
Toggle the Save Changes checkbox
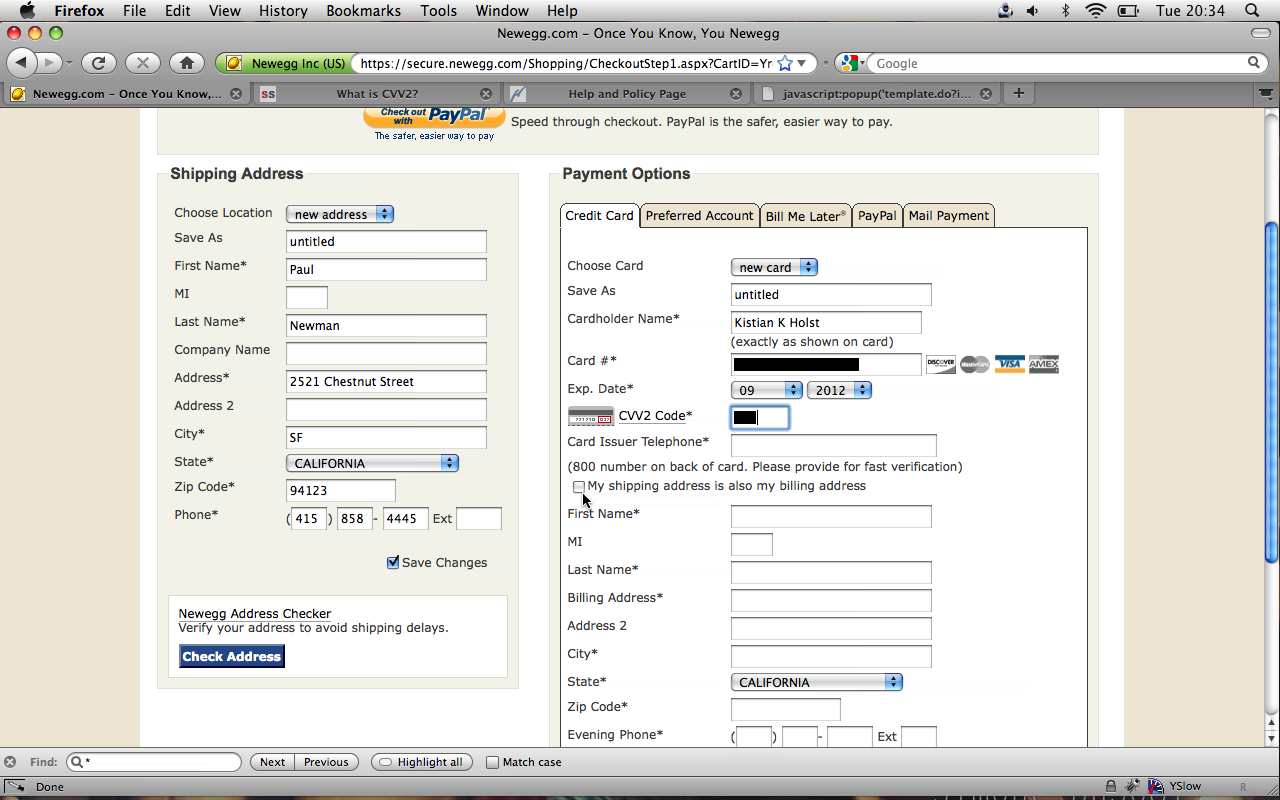click(393, 562)
